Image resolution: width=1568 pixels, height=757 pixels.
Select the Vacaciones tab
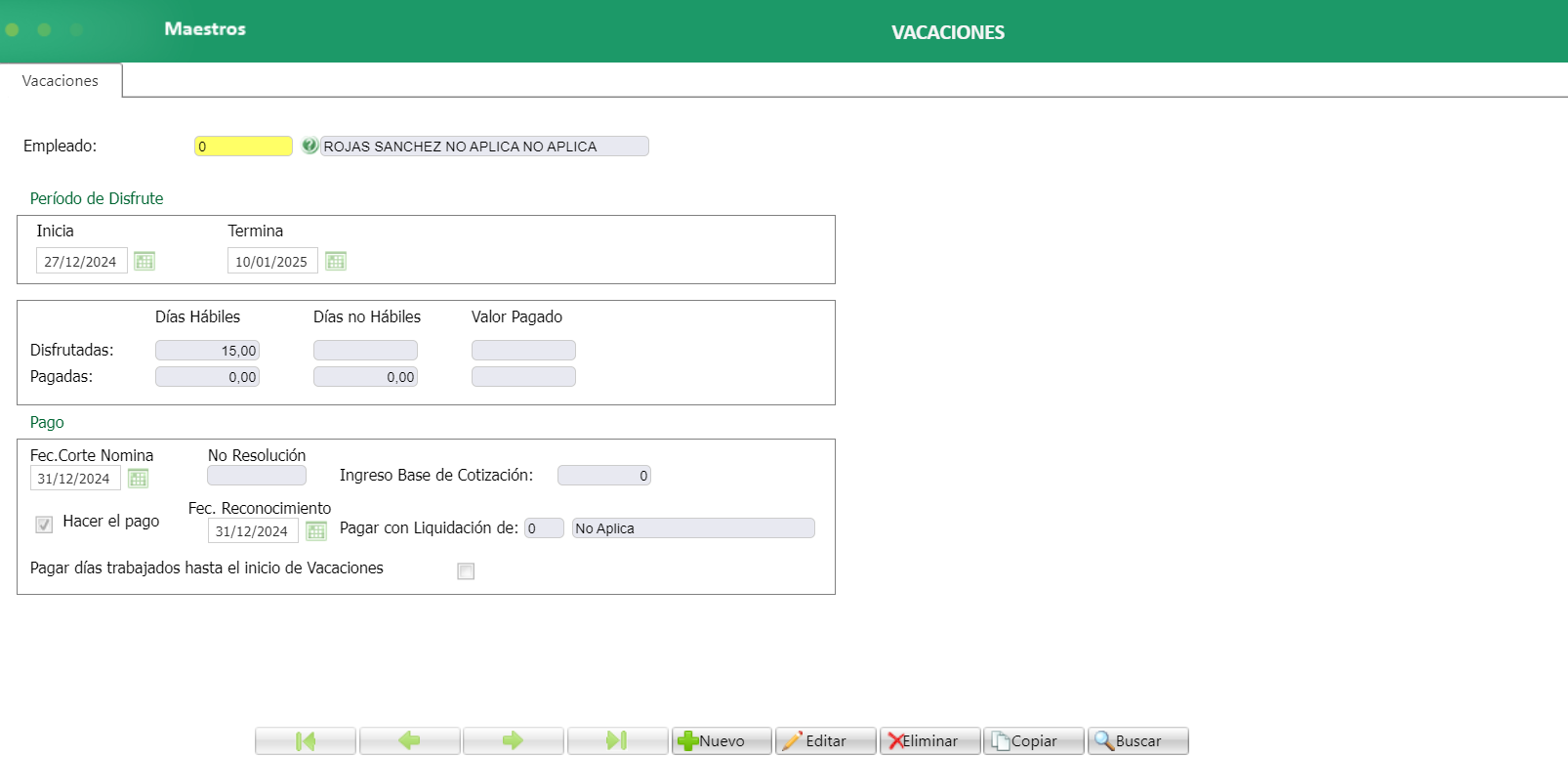(61, 80)
